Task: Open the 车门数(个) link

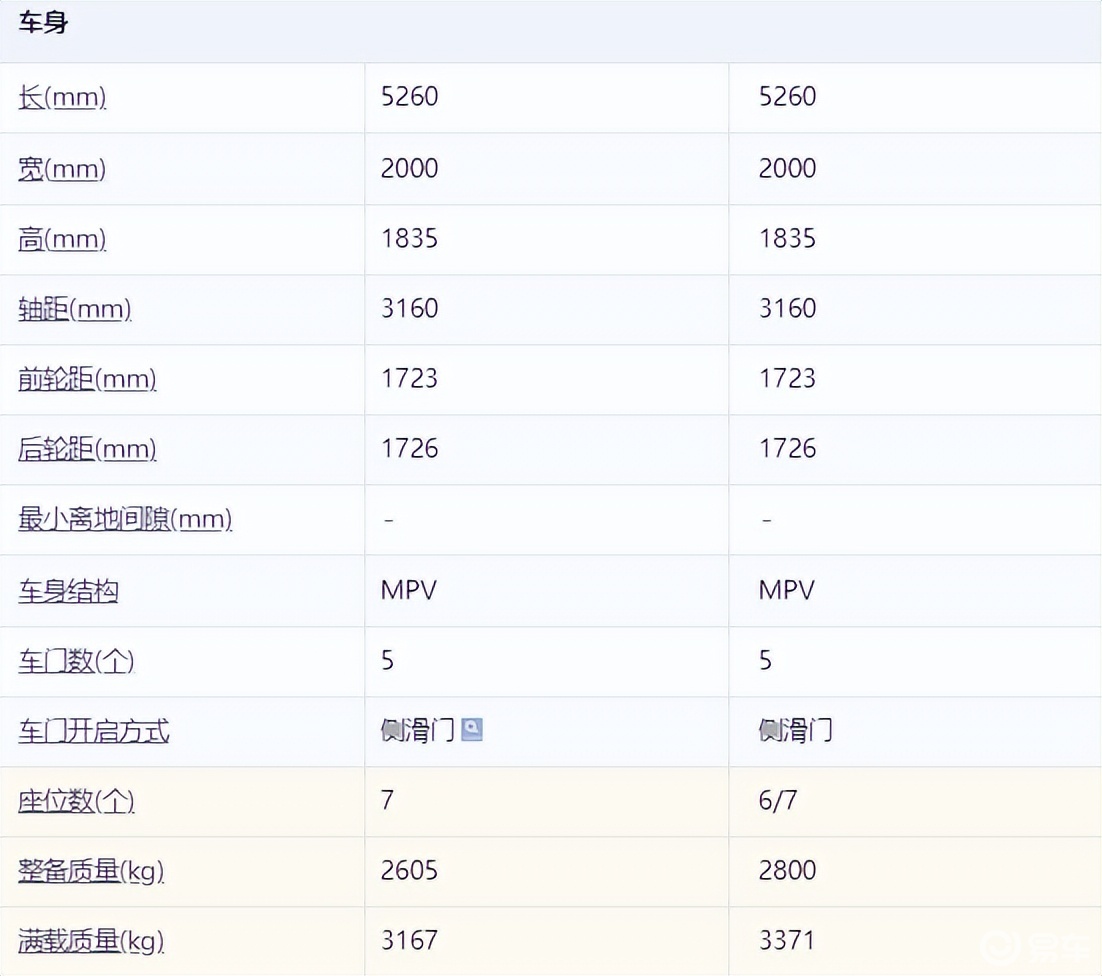Action: (x=76, y=660)
